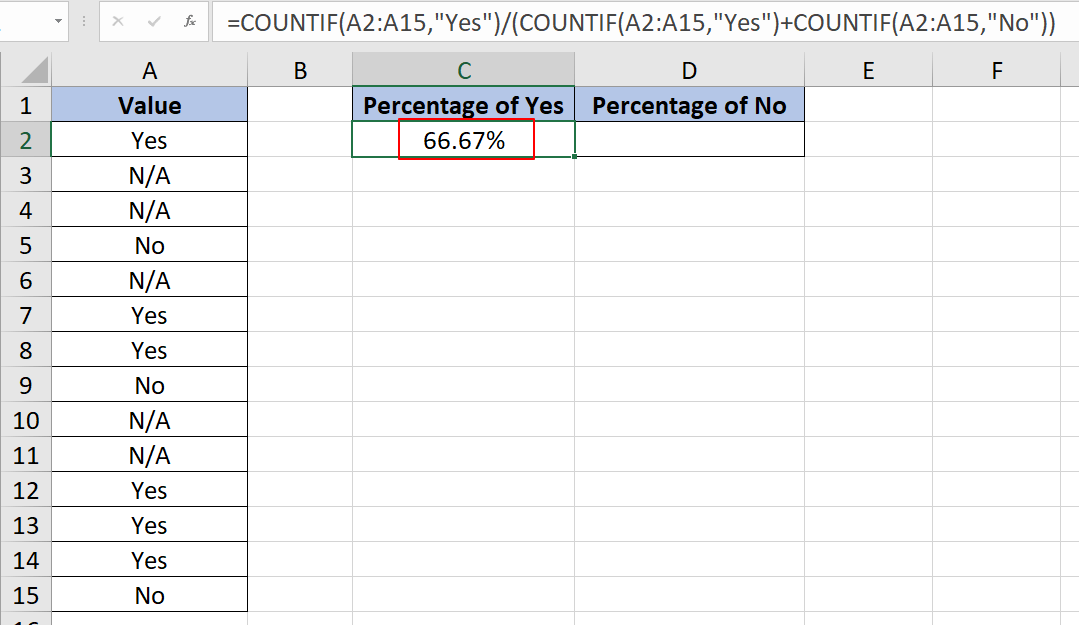The image size is (1079, 625).
Task: Click the Cancel (X) icon beside formula bar
Action: pos(118,21)
